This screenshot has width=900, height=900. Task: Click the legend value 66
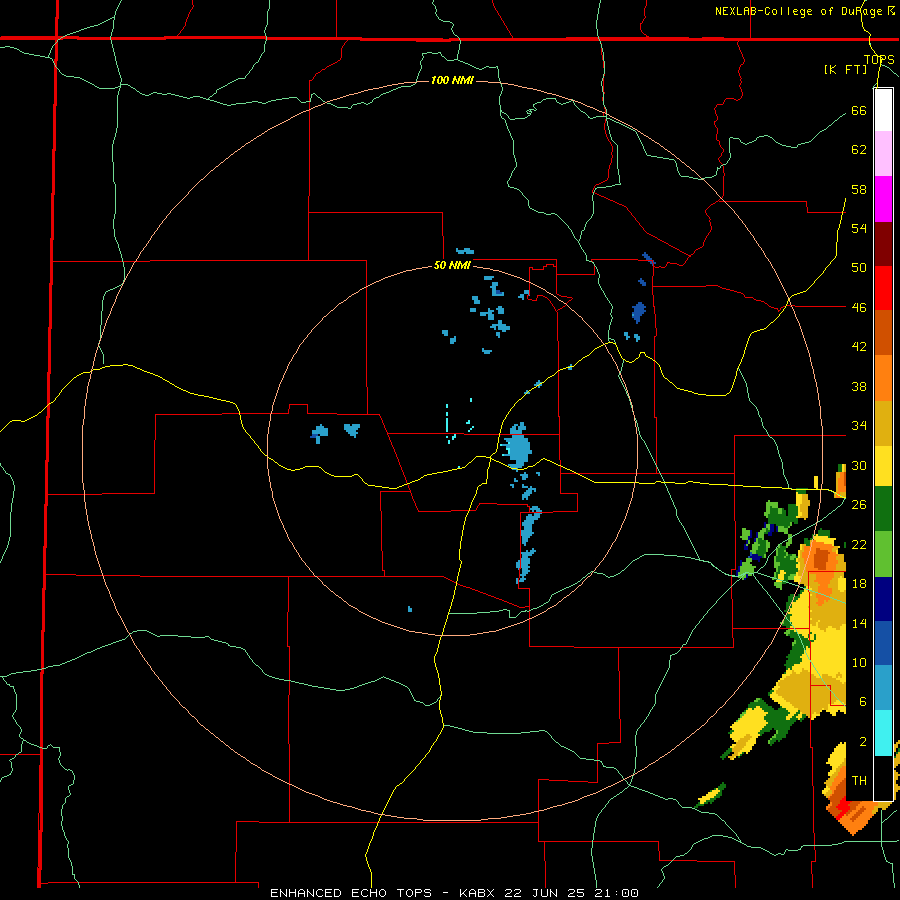(x=859, y=110)
